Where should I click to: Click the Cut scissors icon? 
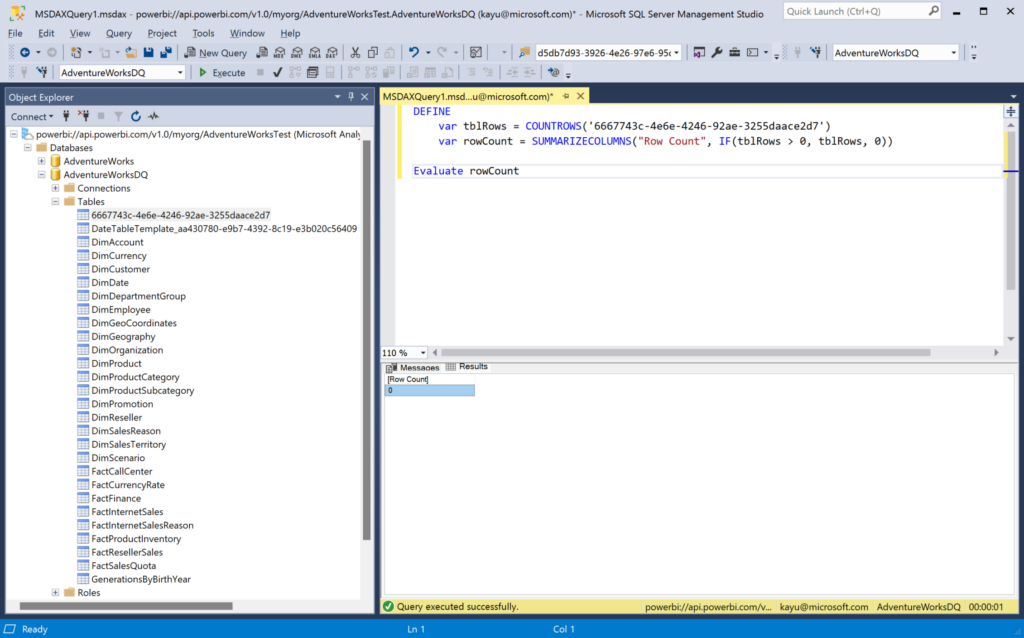click(355, 53)
